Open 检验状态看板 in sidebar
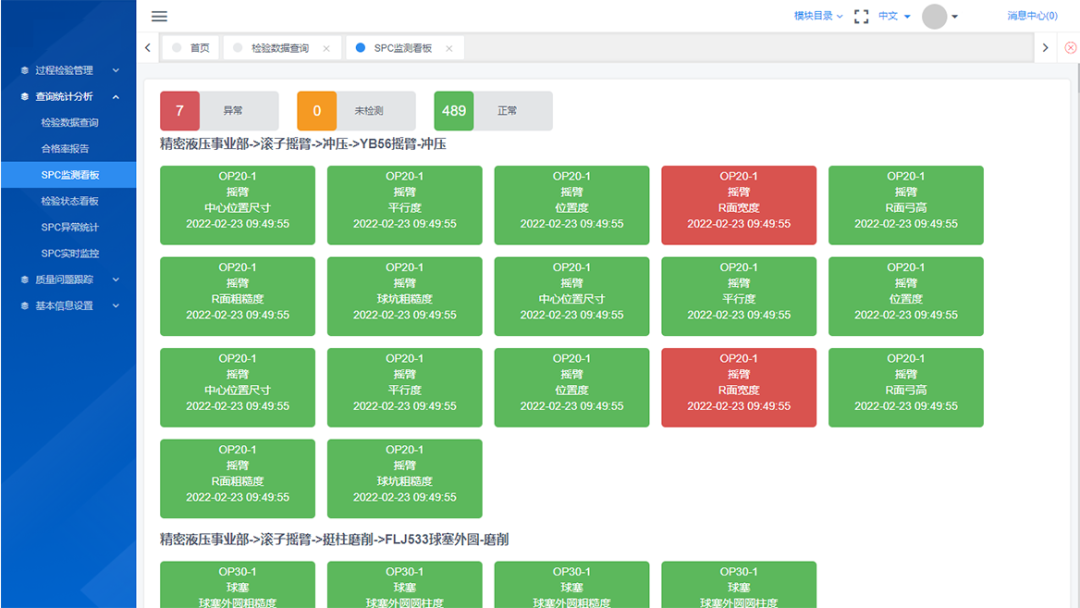The height and width of the screenshot is (608, 1080). pyautogui.click(x=70, y=201)
